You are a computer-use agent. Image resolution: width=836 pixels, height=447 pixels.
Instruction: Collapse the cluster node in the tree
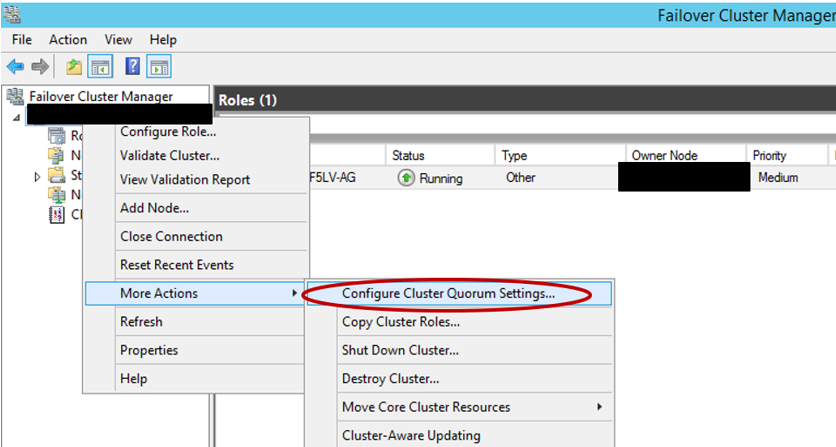point(17,117)
